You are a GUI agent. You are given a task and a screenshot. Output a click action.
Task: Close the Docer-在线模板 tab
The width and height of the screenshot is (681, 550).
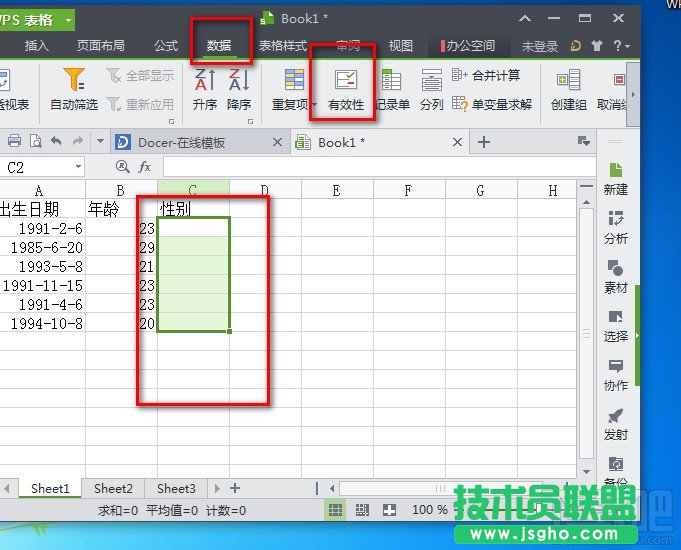click(x=278, y=142)
